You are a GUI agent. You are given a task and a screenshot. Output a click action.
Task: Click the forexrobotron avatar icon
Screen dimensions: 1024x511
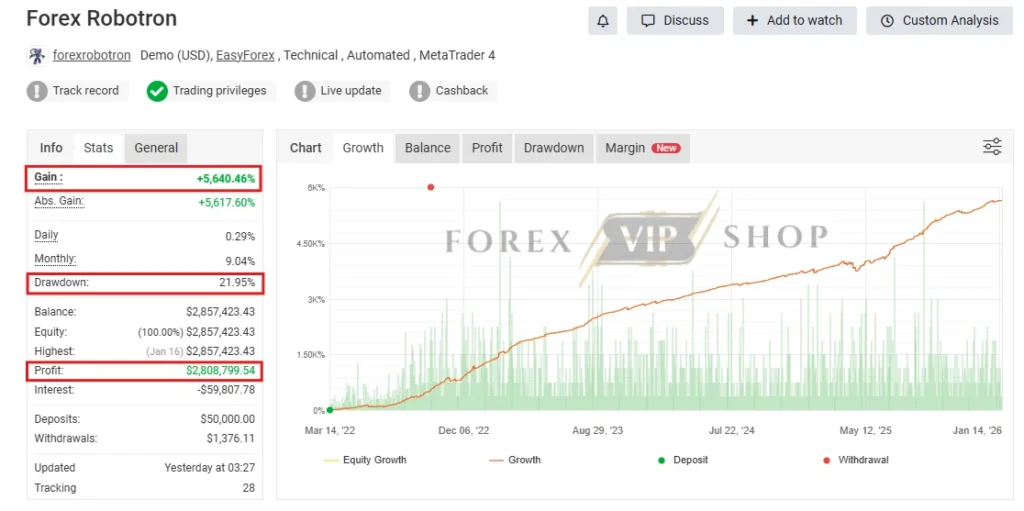37,56
